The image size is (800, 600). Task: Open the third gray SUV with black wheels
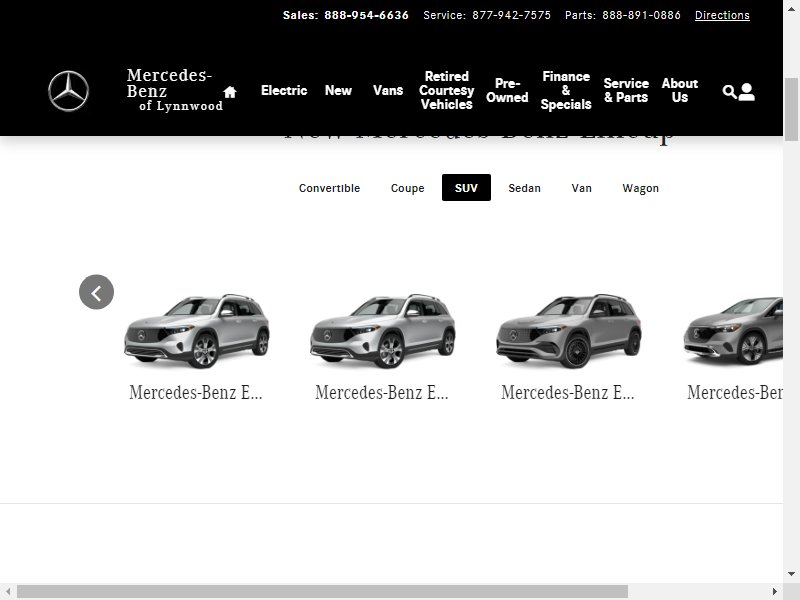point(568,331)
